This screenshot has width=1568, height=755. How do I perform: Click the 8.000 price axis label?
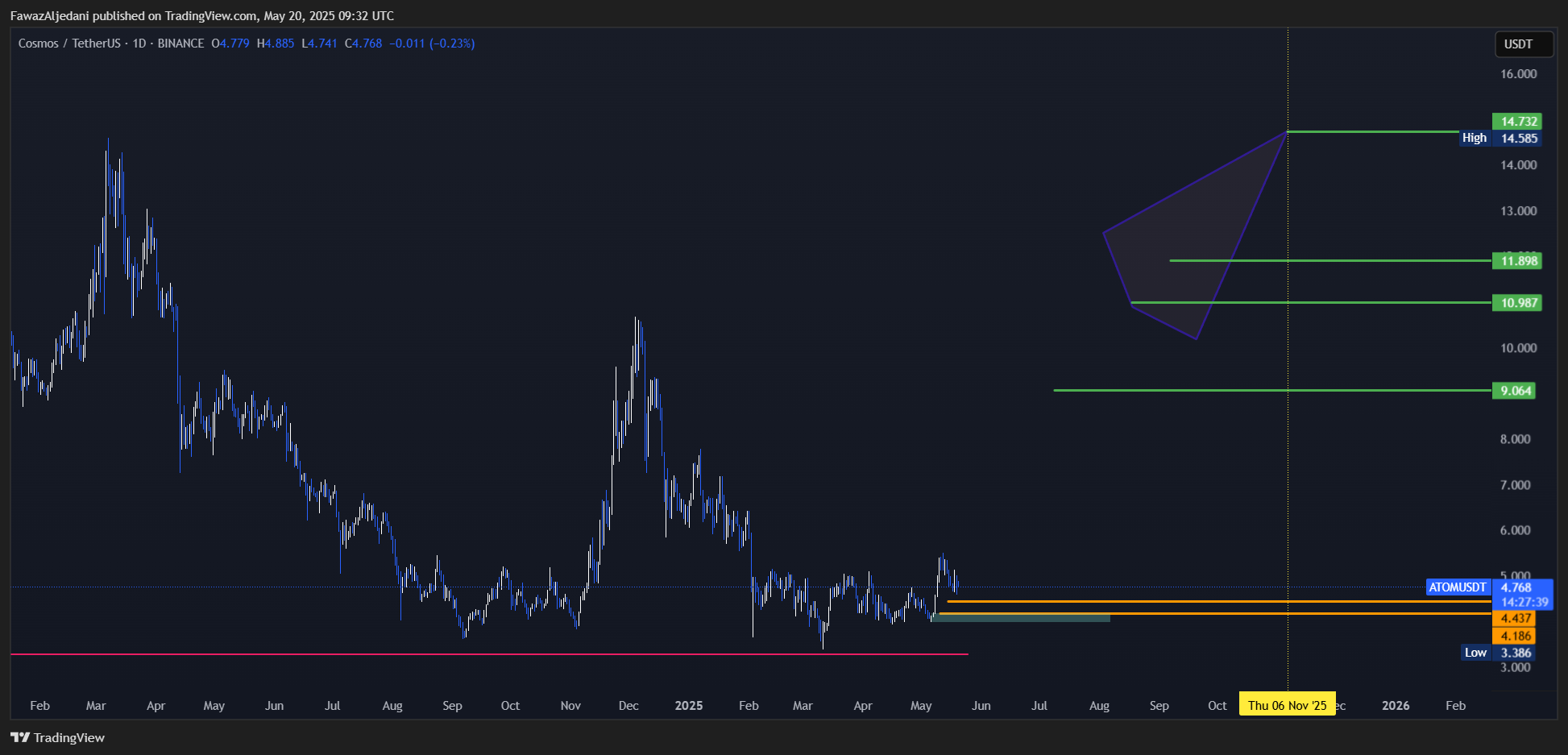coord(1515,439)
